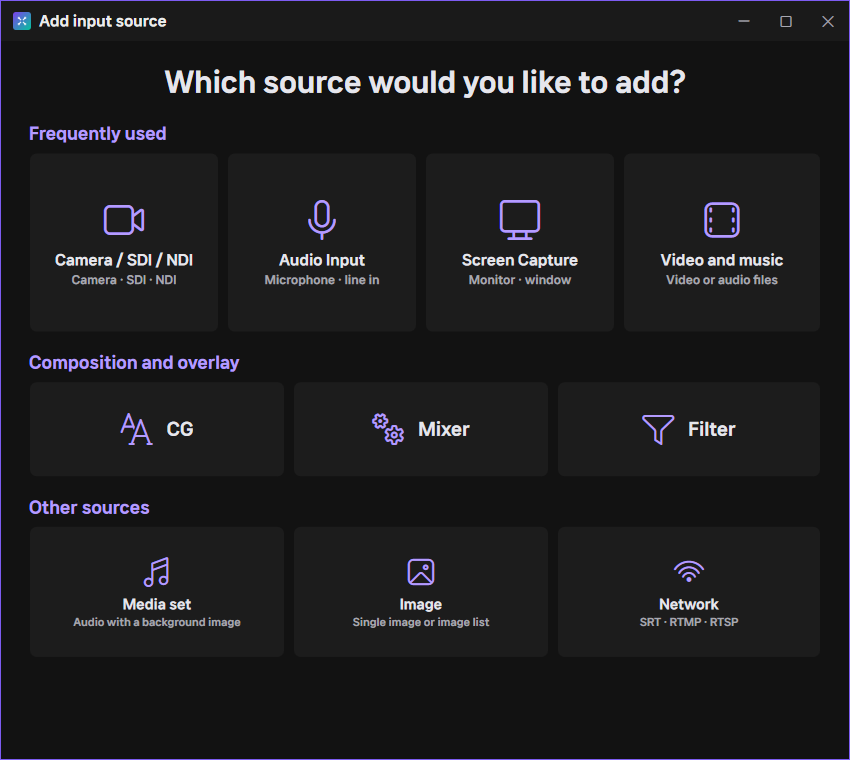Click the 'Composition and overlay' heading

pos(134,362)
